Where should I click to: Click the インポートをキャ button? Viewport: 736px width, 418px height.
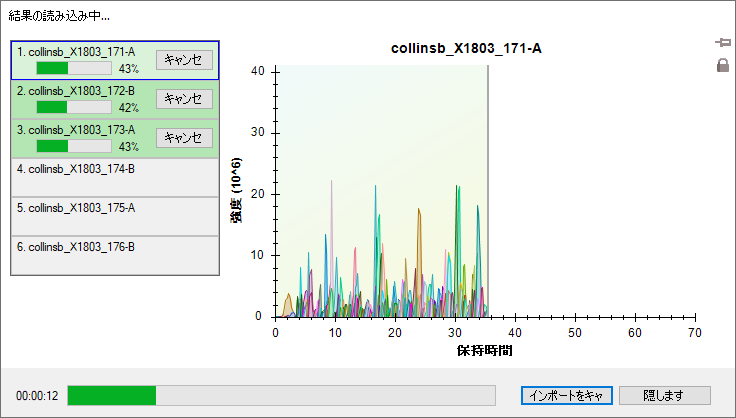point(566,395)
